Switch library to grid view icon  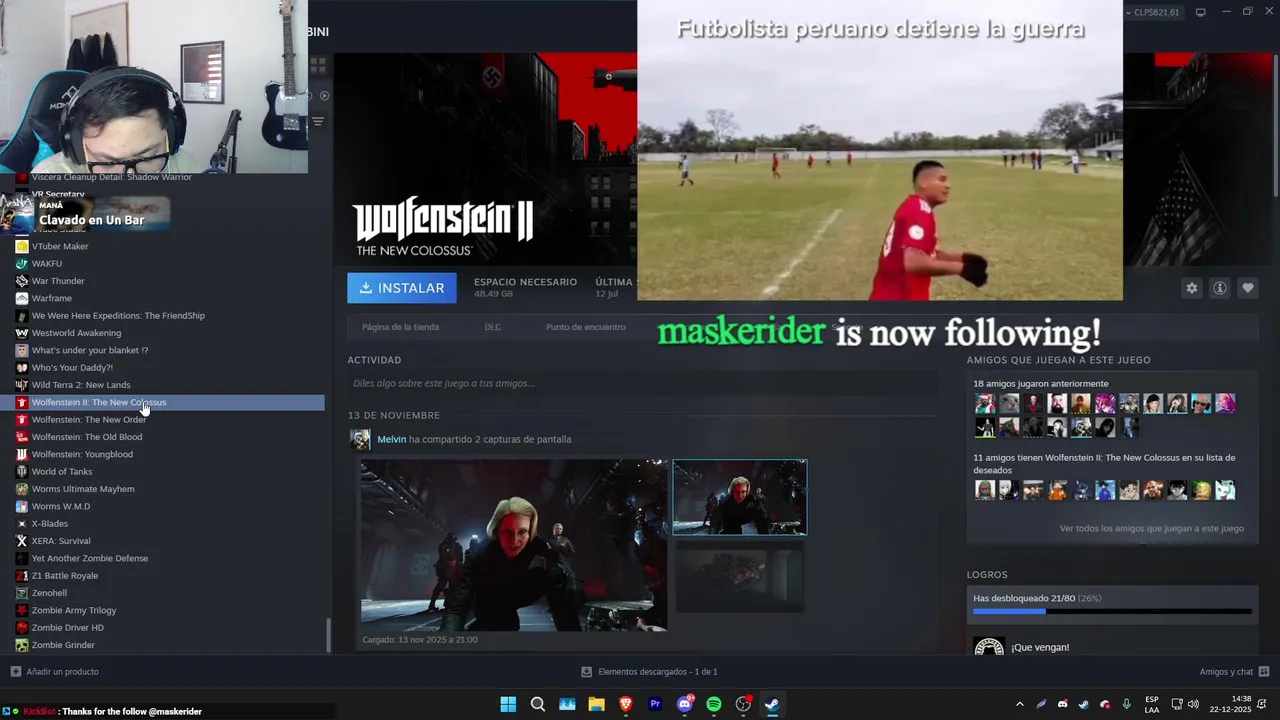tap(318, 66)
